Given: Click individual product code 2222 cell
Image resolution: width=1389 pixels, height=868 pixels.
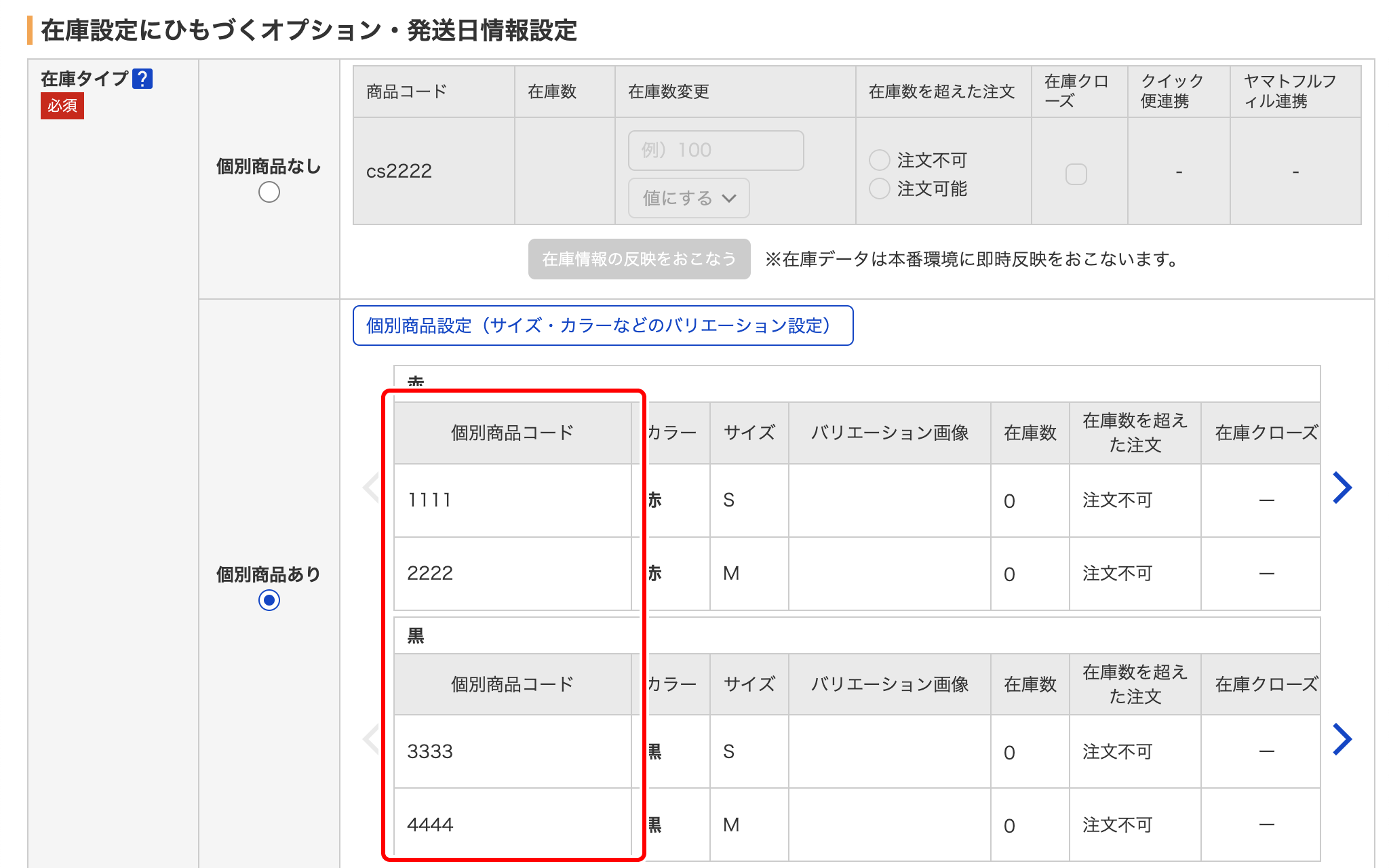Looking at the screenshot, I should tap(512, 574).
